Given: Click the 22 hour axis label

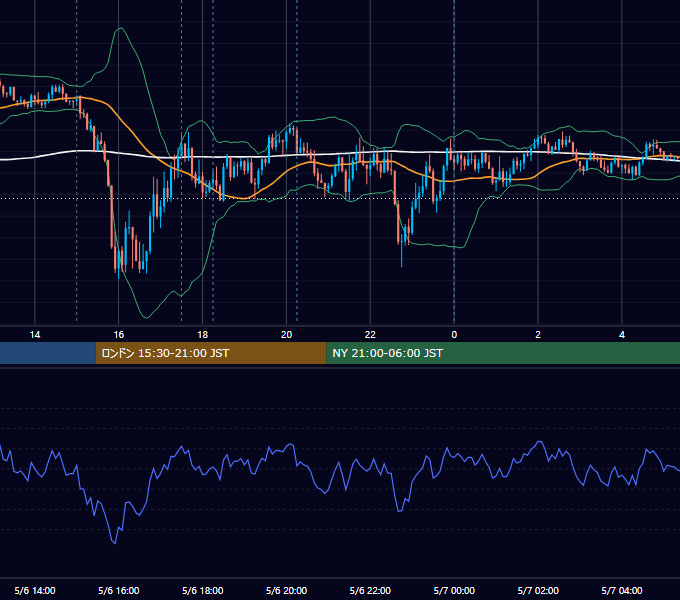Looking at the screenshot, I should click(370, 335).
